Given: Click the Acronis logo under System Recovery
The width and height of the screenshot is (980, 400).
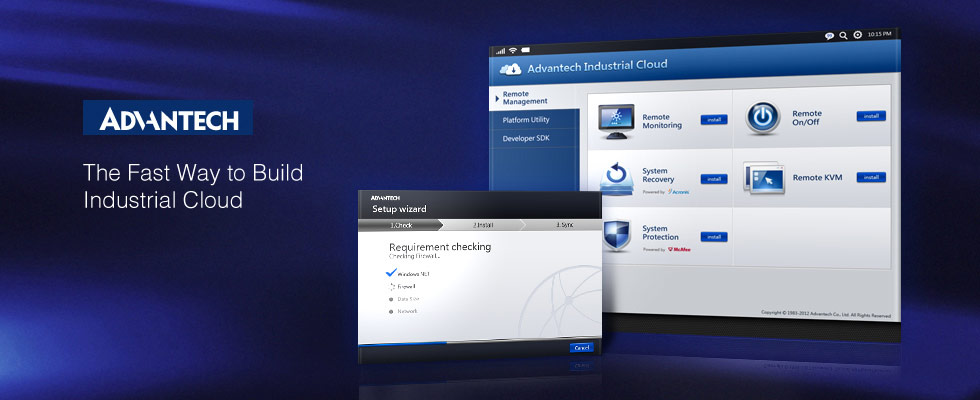Looking at the screenshot, I should [678, 192].
